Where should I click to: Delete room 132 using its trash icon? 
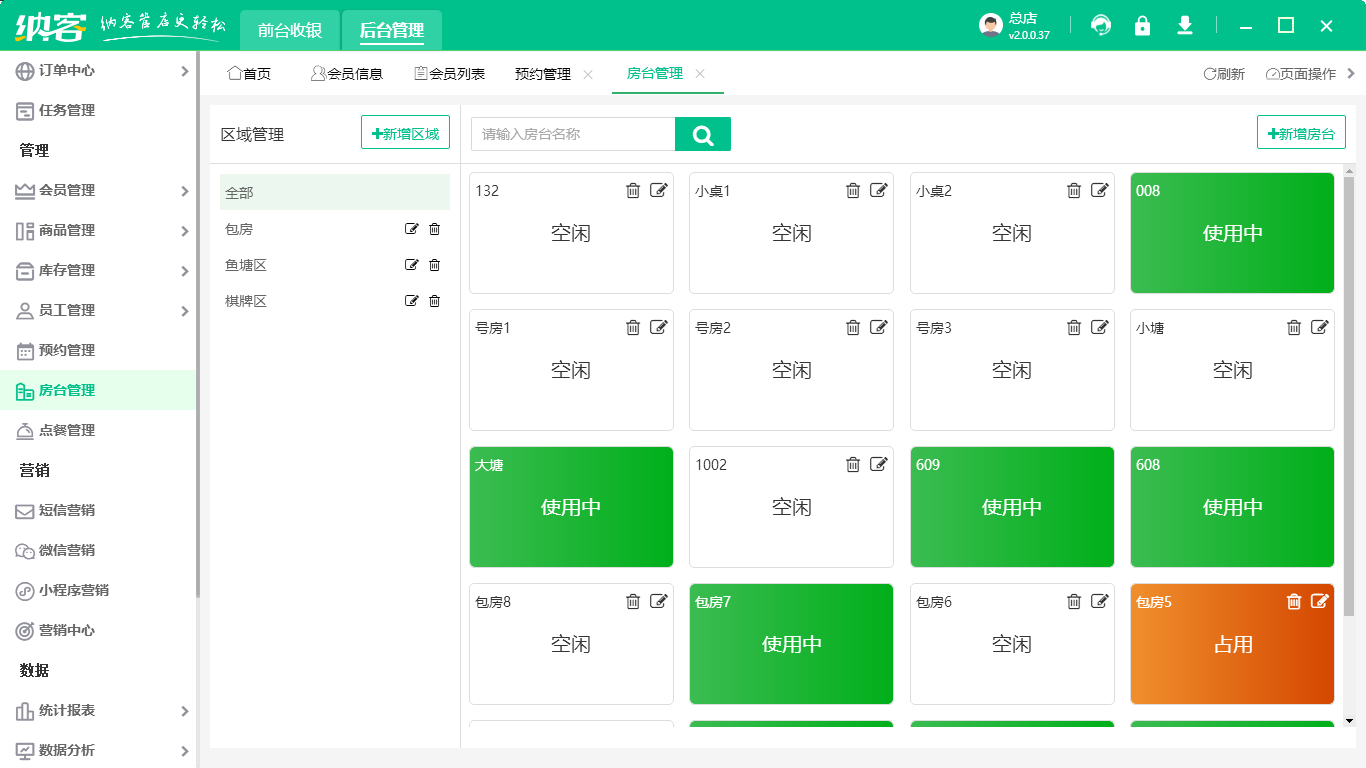pos(633,190)
